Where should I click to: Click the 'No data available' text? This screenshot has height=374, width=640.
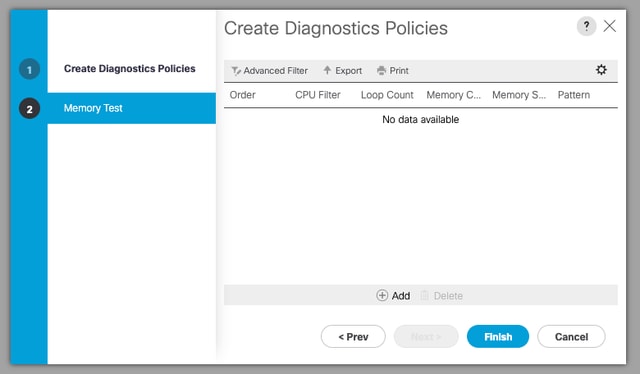pyautogui.click(x=420, y=119)
